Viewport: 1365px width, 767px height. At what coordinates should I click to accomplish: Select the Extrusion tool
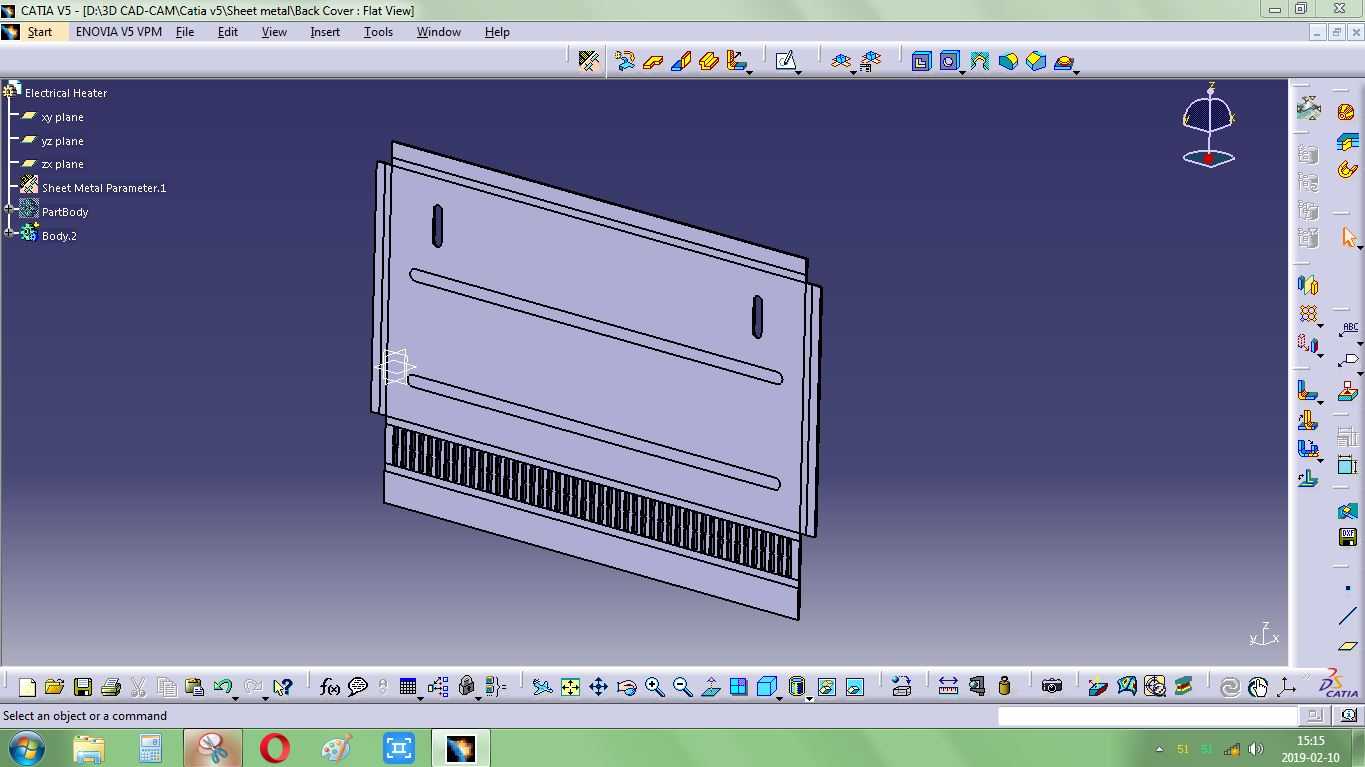(x=709, y=61)
